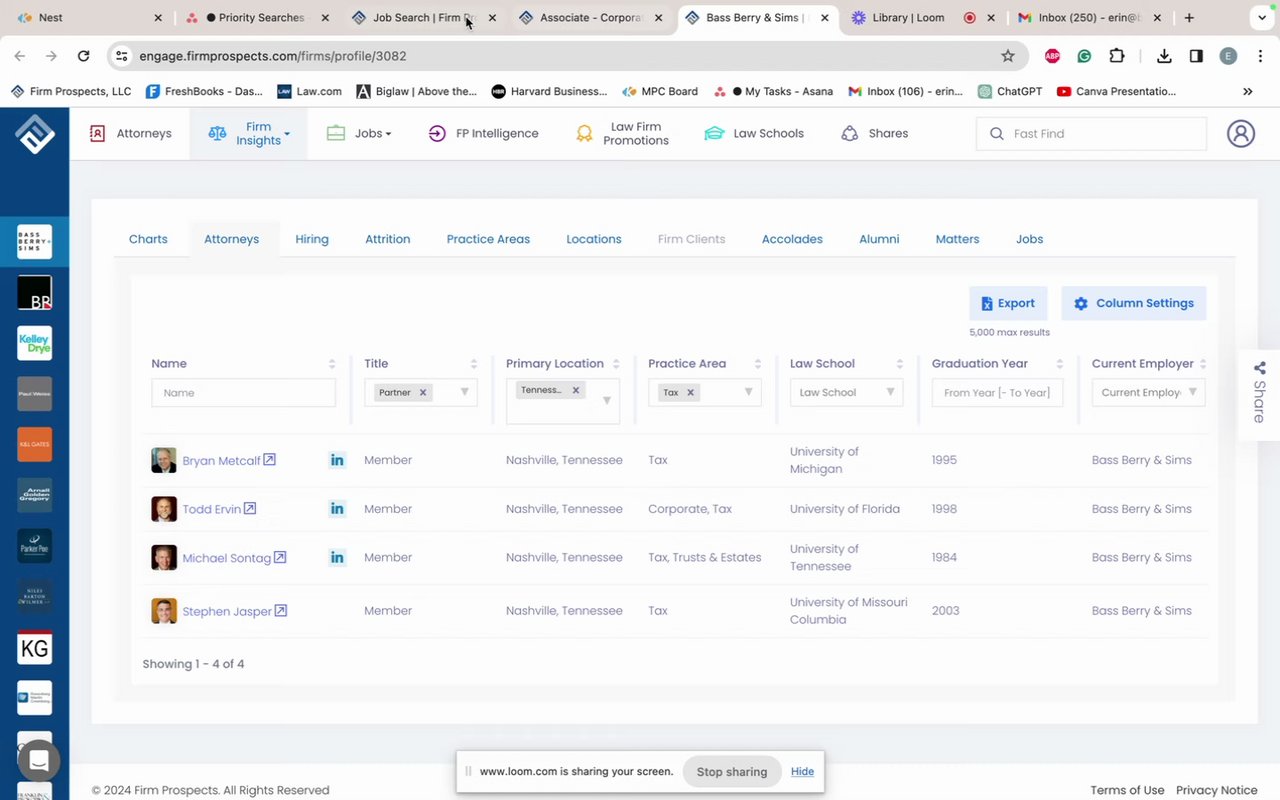1280x800 pixels.
Task: Open Shares in top navigation
Action: click(875, 134)
